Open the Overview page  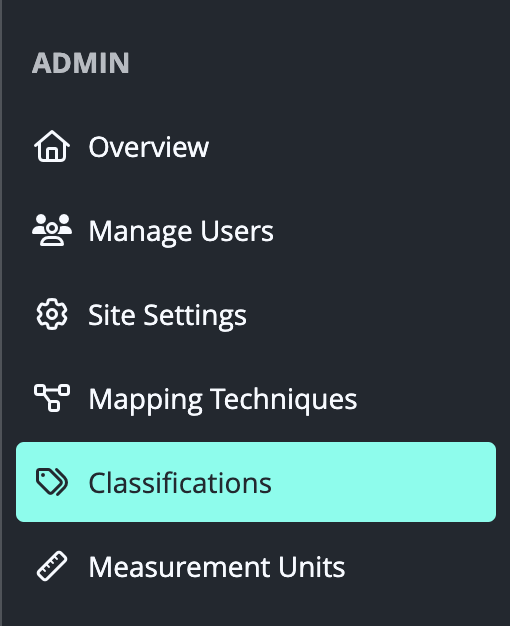[x=256, y=147]
